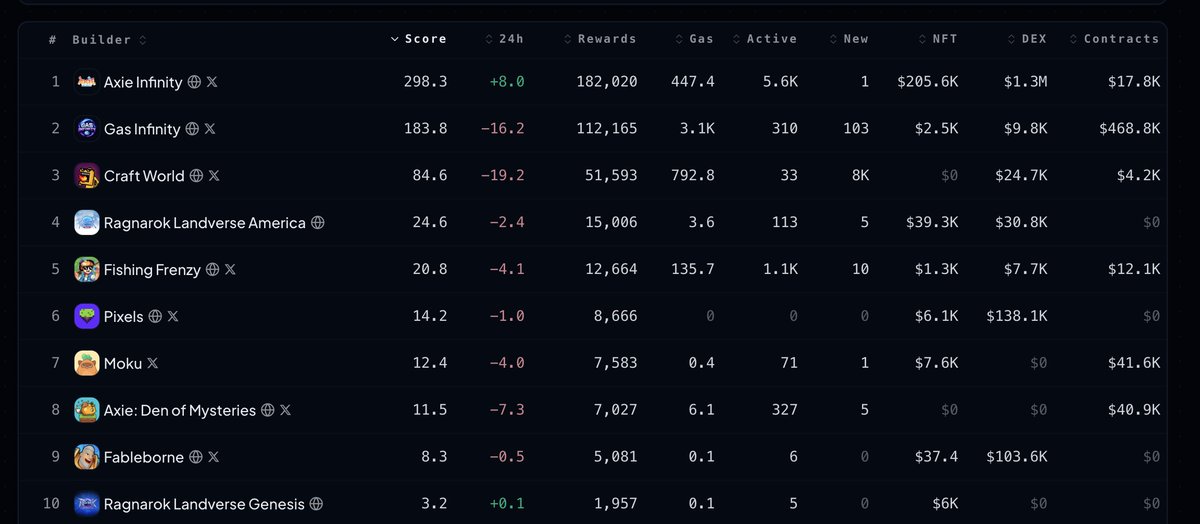Click the Ragnarok Landverse America logo
Image resolution: width=1200 pixels, height=524 pixels.
click(87, 222)
